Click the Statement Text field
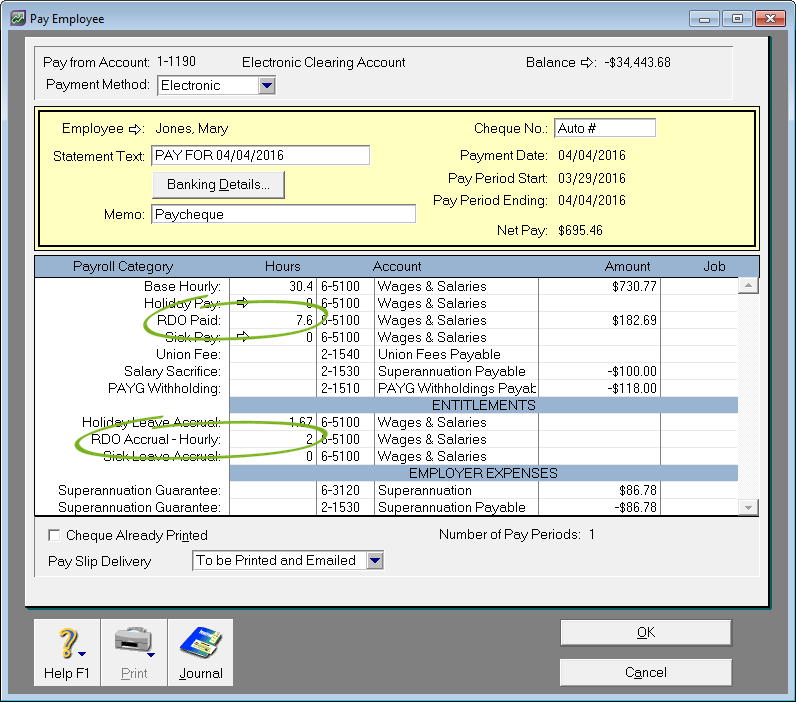The image size is (796, 702). click(x=260, y=156)
